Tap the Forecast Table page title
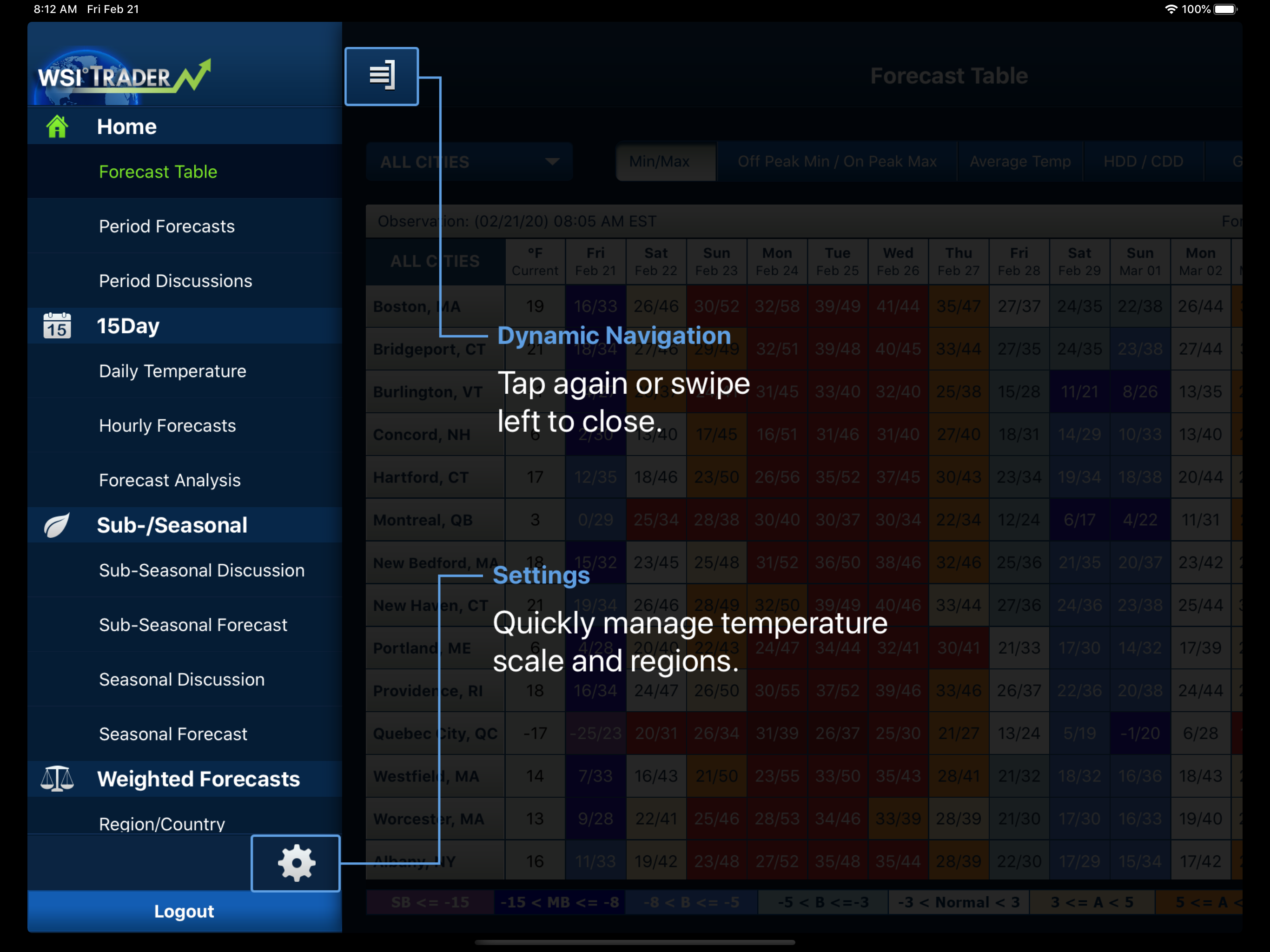This screenshot has height=952, width=1270. (x=949, y=76)
